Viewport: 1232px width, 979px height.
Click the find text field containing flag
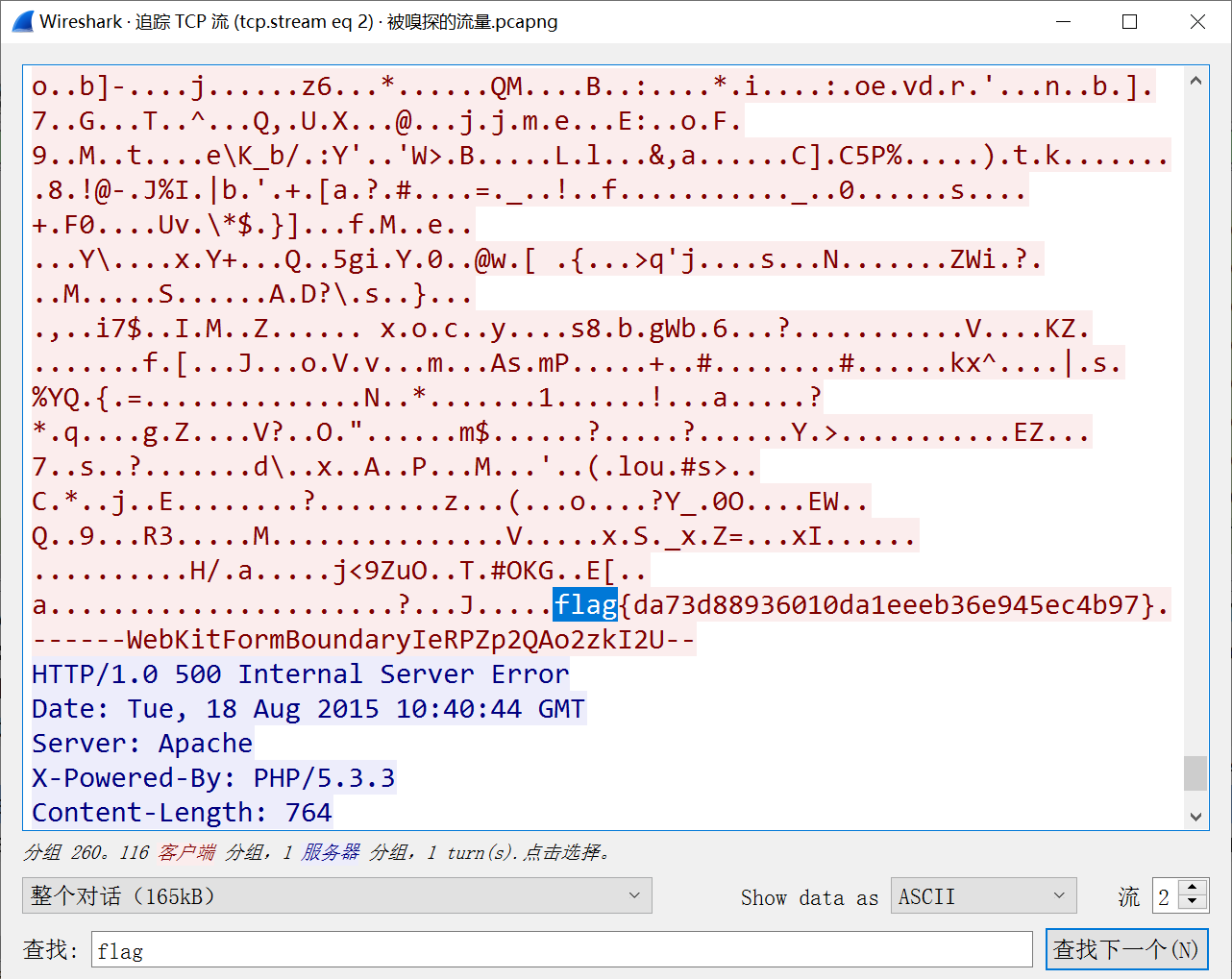tap(562, 950)
